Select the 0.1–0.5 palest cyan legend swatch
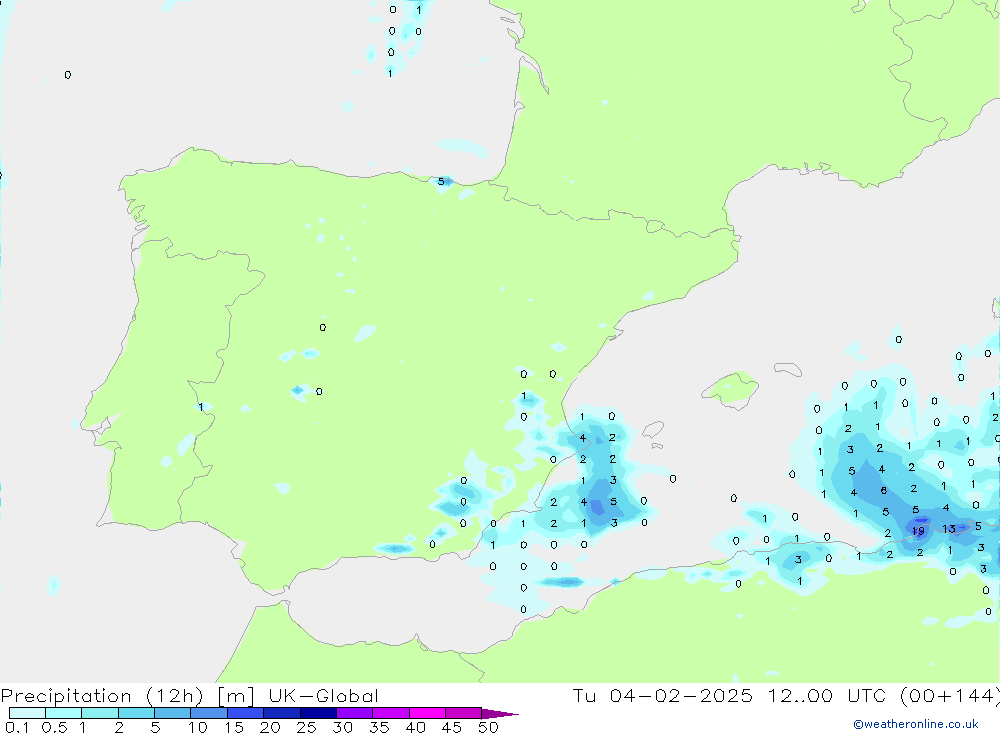 [27, 713]
